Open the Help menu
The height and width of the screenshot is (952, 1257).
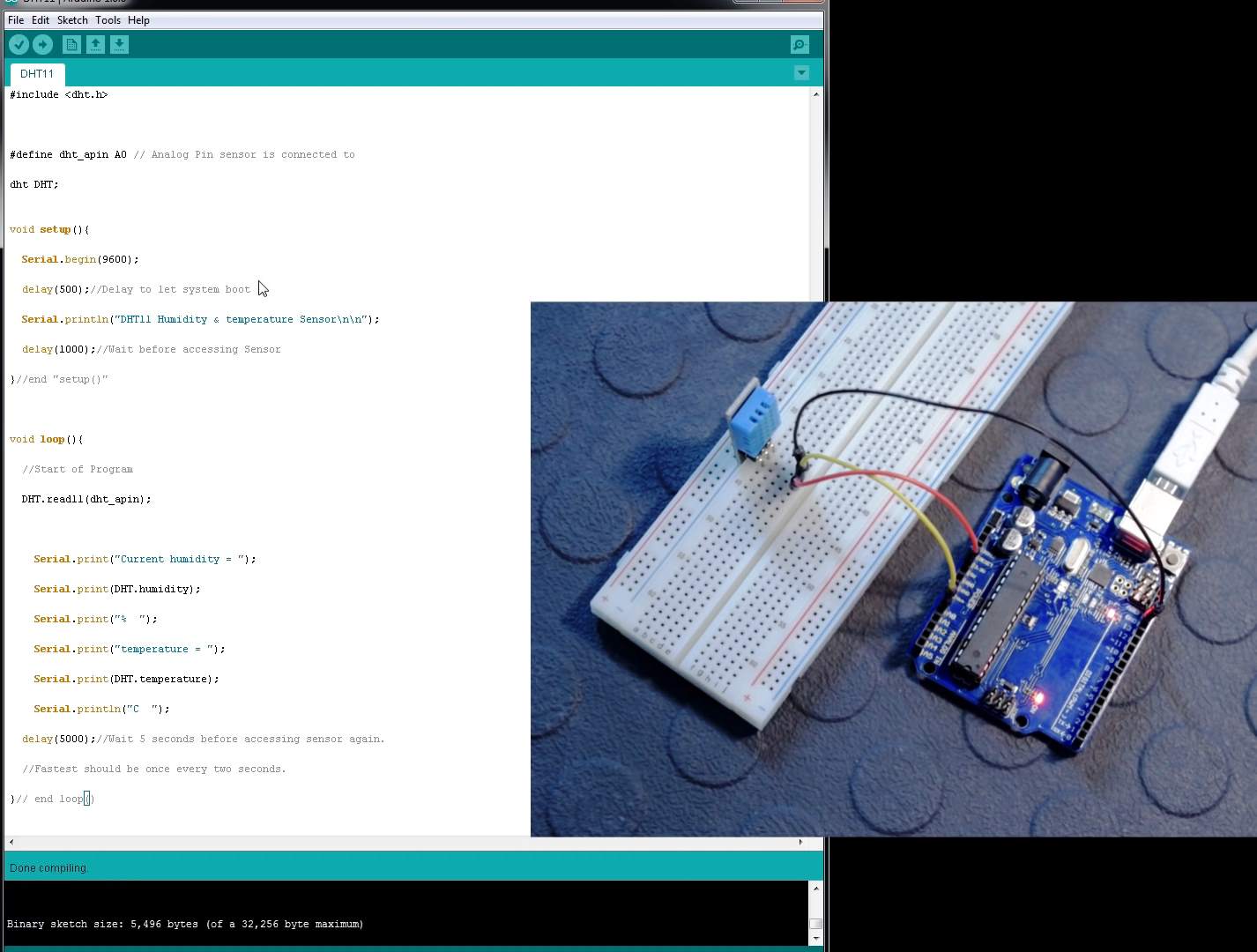138,19
